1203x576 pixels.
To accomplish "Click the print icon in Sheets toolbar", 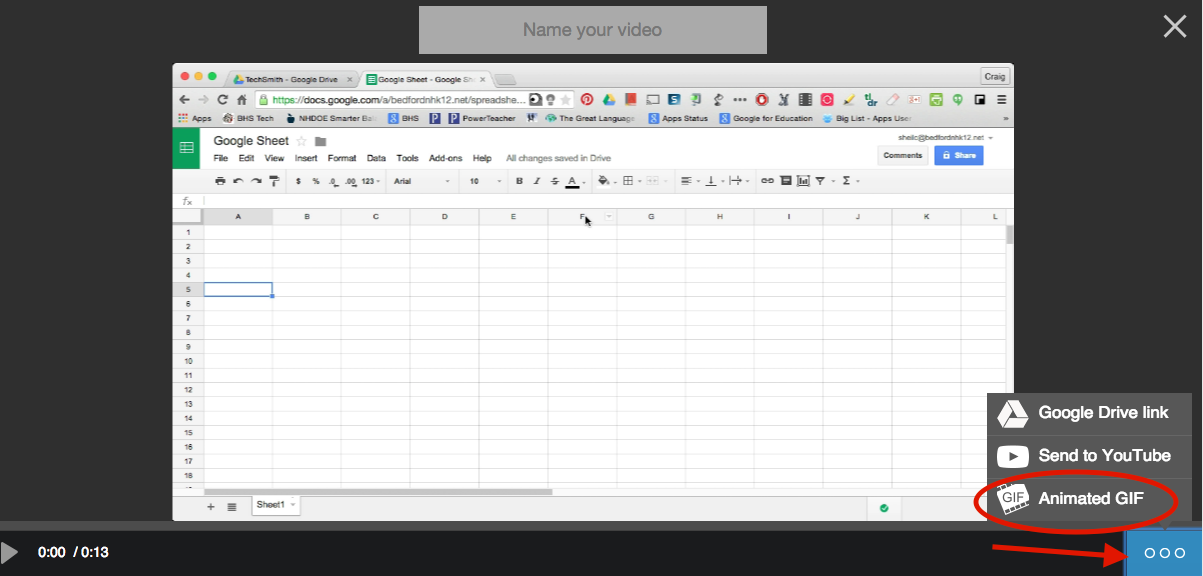I will 221,181.
